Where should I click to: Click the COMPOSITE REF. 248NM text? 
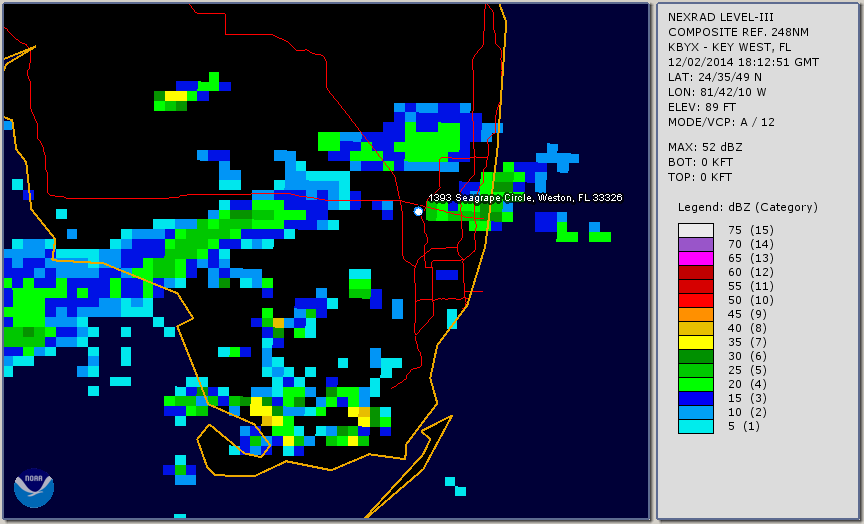(738, 33)
